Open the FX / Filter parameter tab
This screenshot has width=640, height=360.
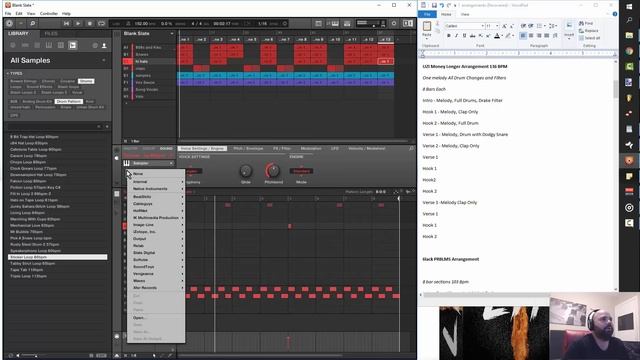282,149
